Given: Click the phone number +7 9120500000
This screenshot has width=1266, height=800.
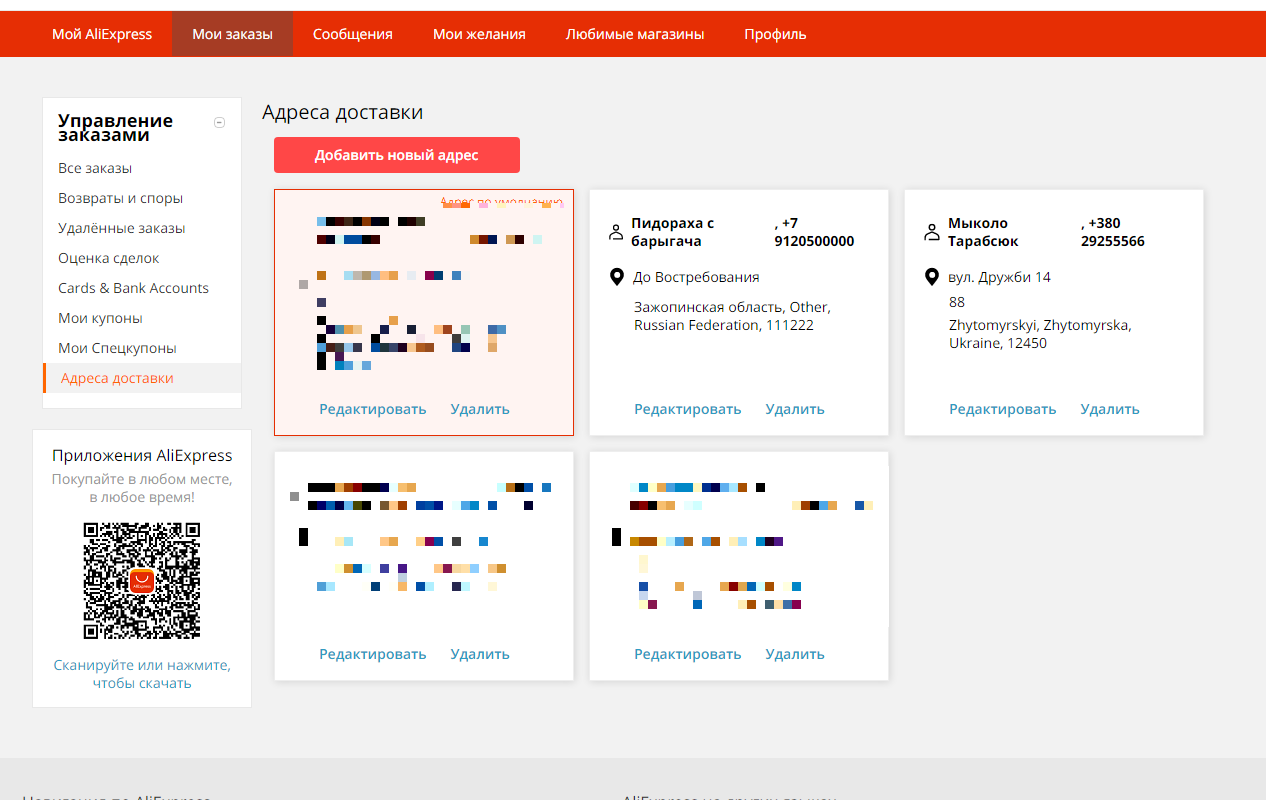Looking at the screenshot, I should 814,232.
